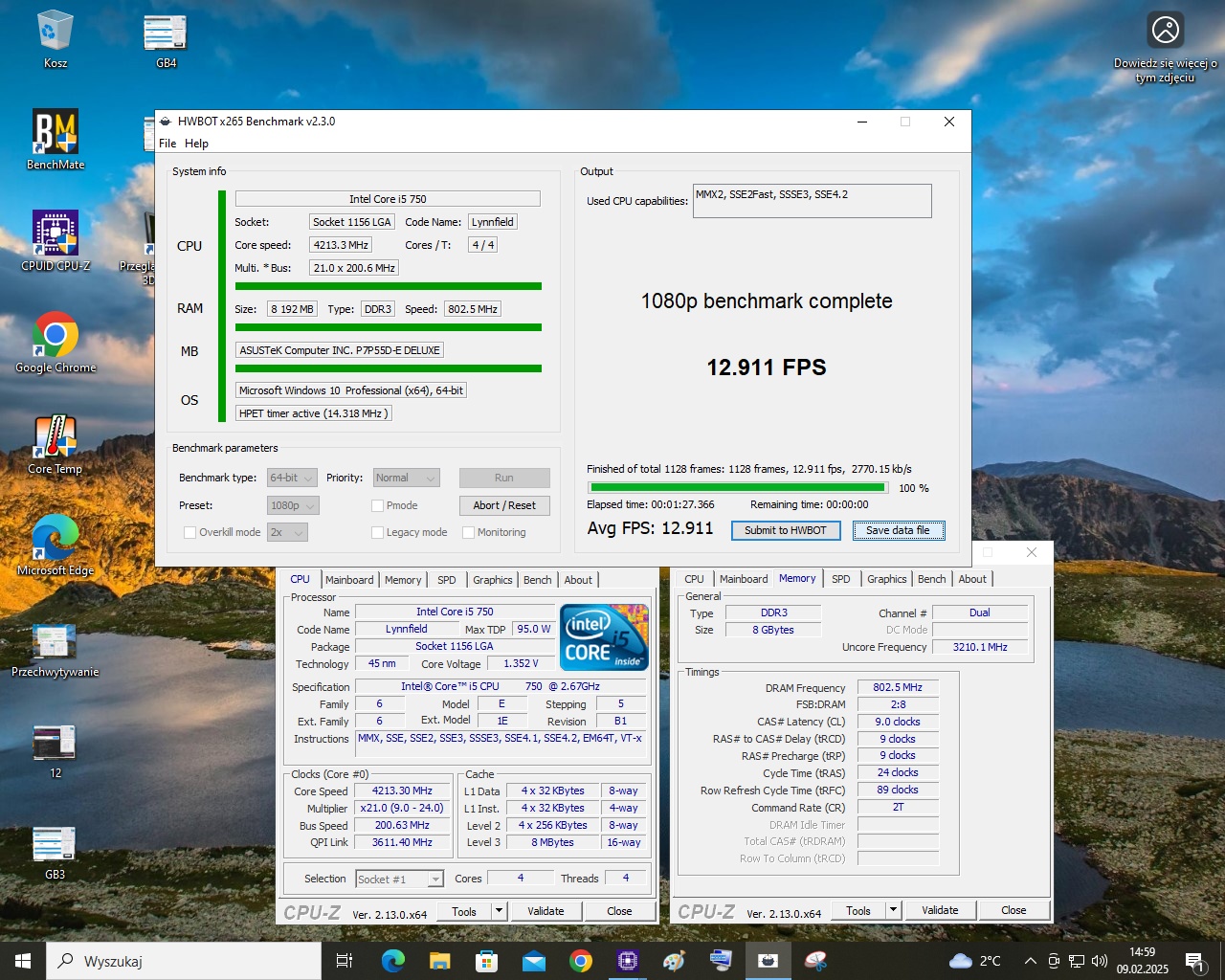Toggle the Monitoring checkbox

pos(468,532)
